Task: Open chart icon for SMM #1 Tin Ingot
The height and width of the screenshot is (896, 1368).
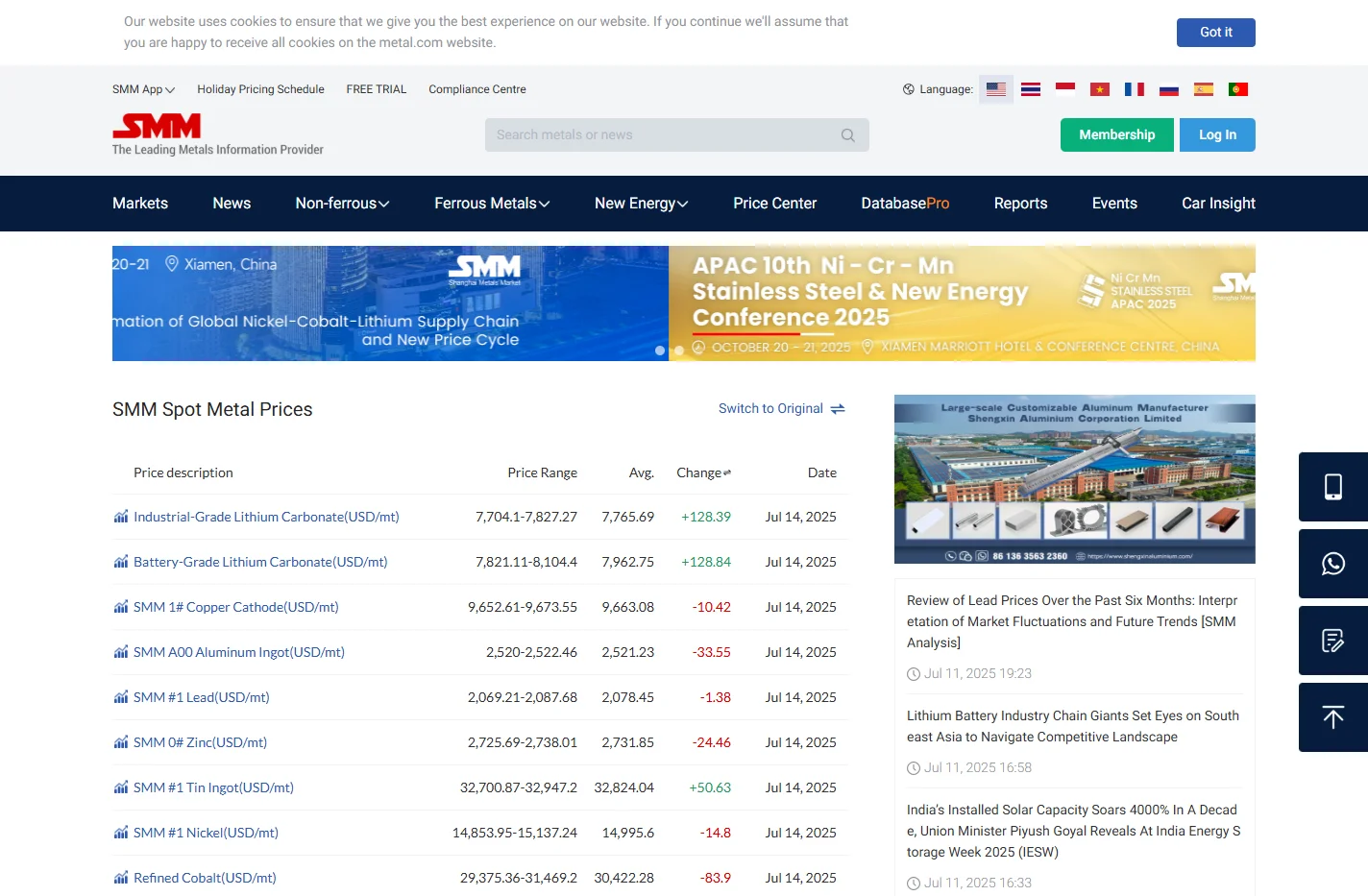Action: pos(121,787)
